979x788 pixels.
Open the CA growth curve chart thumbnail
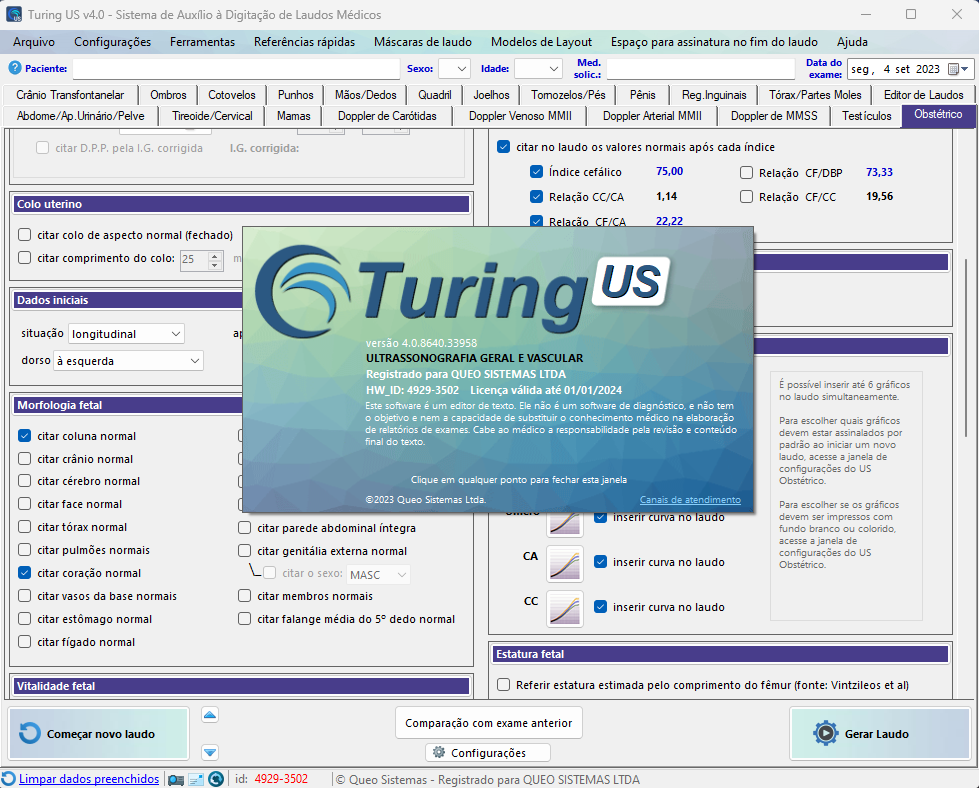tap(565, 564)
